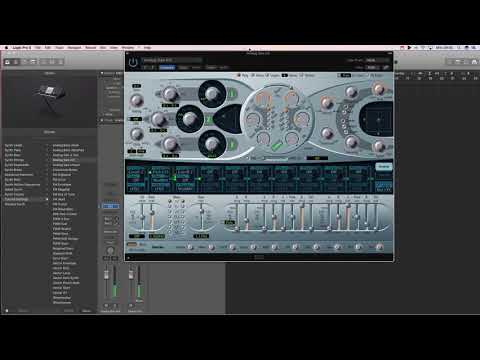This screenshot has height=360, width=480.
Task: Click the Compare button
Action: [x=167, y=67]
